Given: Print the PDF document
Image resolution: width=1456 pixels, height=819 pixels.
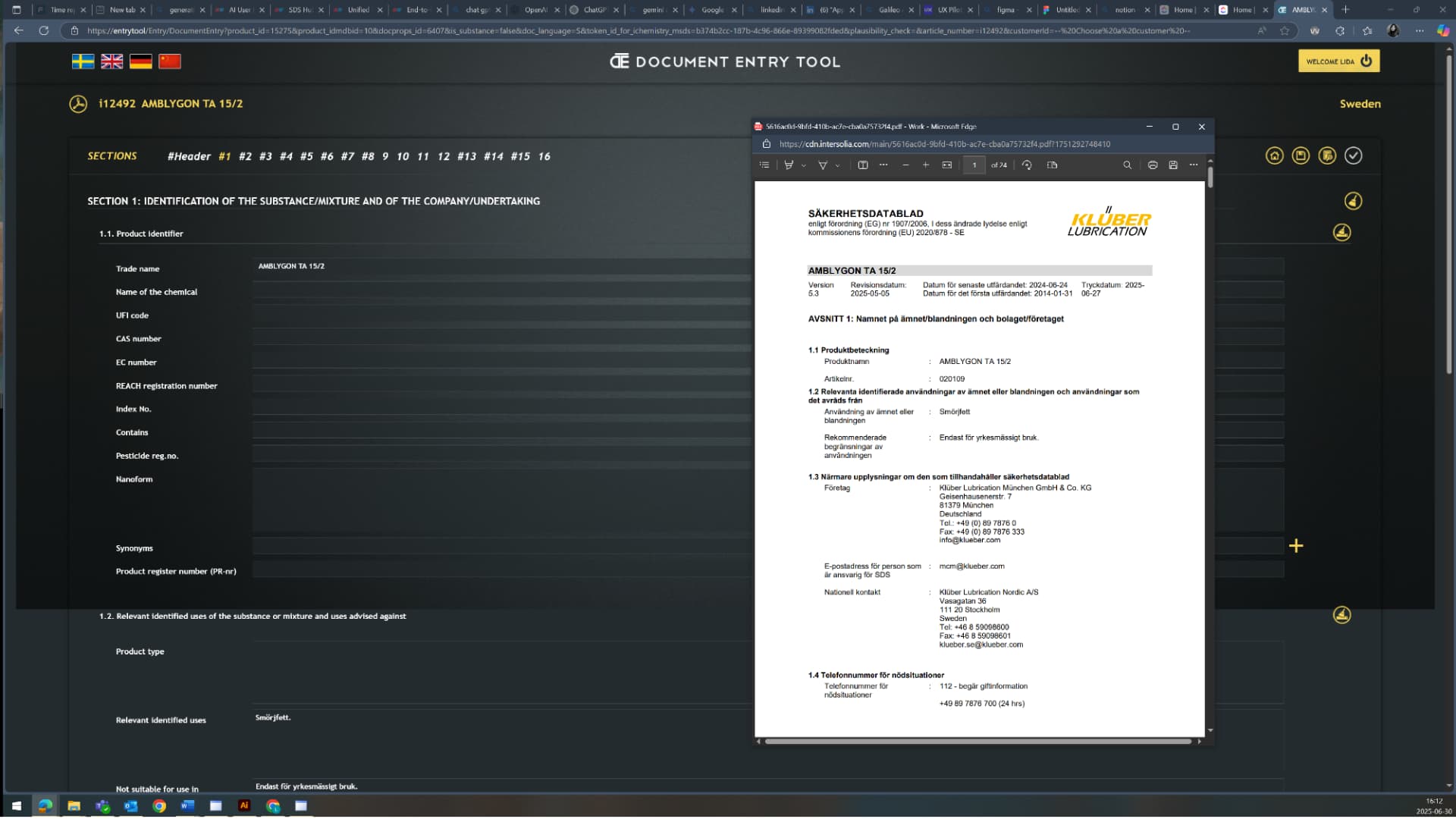Looking at the screenshot, I should click(x=1153, y=165).
